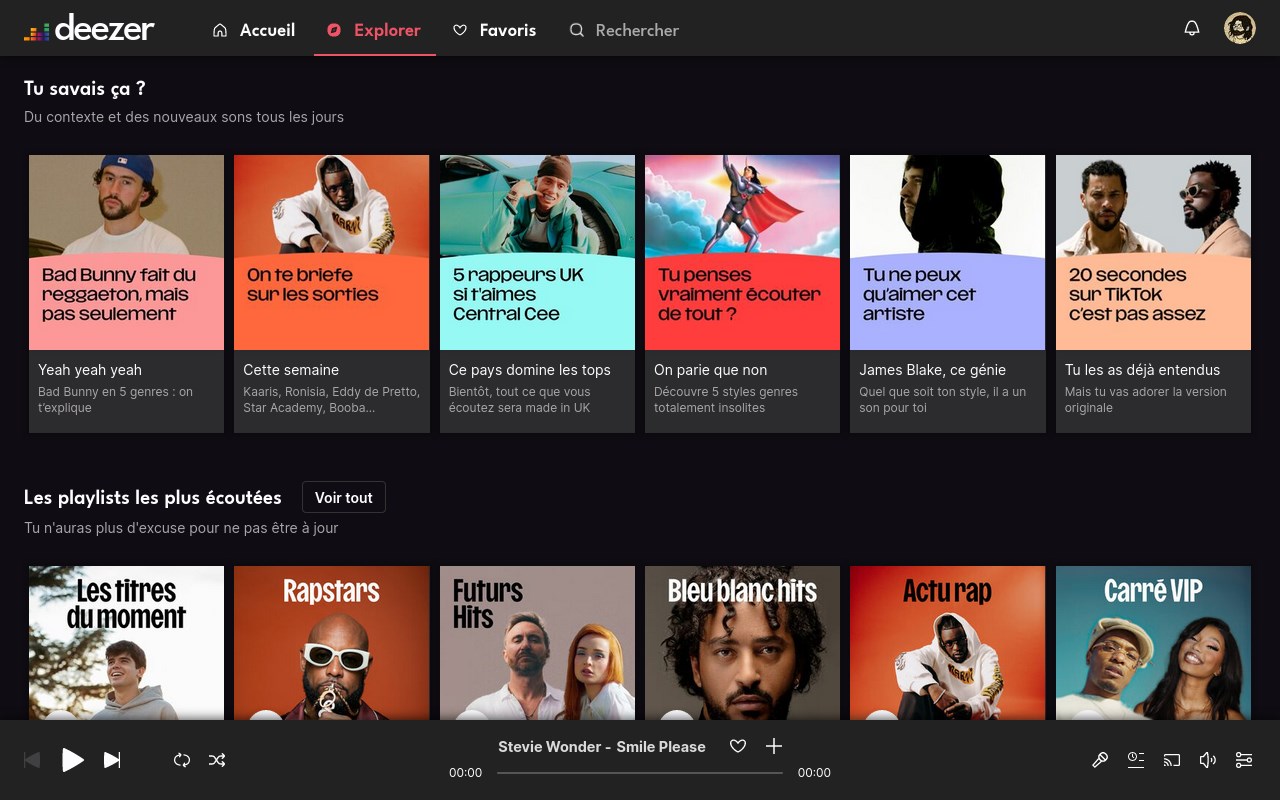Open the 20 secondes sur TikTok card

1153,252
